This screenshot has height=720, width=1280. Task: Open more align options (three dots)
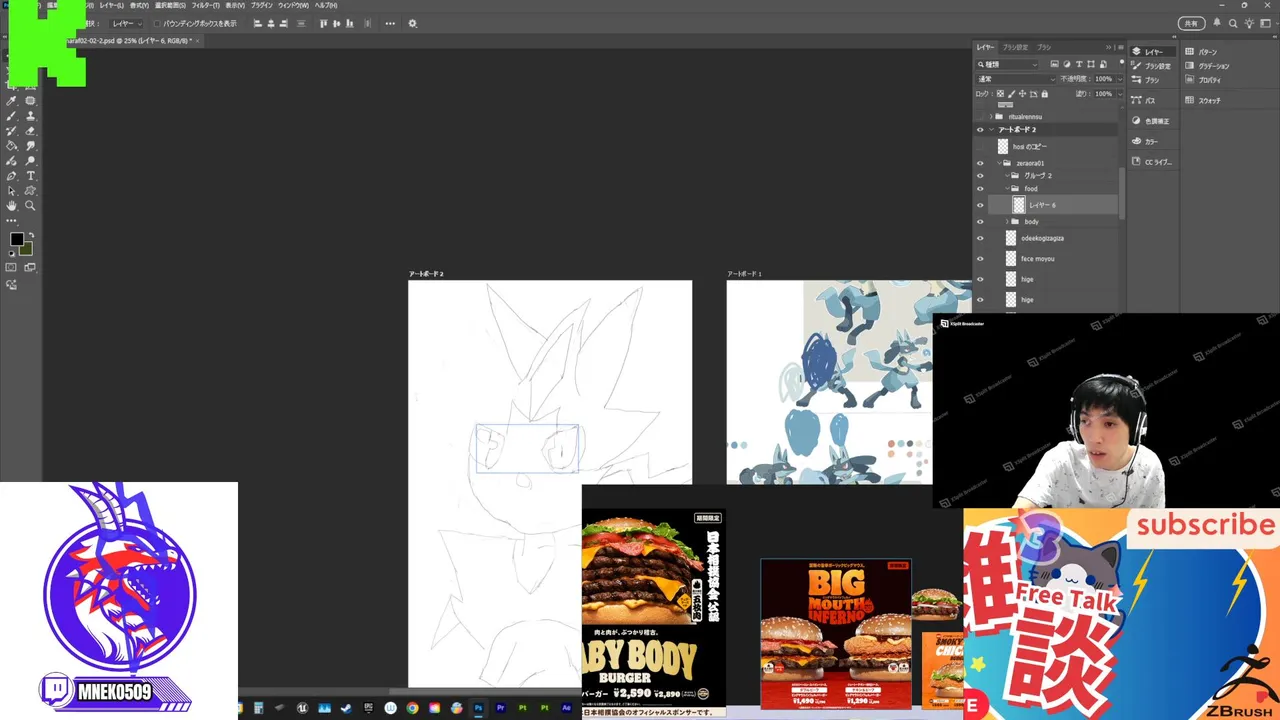coord(389,23)
